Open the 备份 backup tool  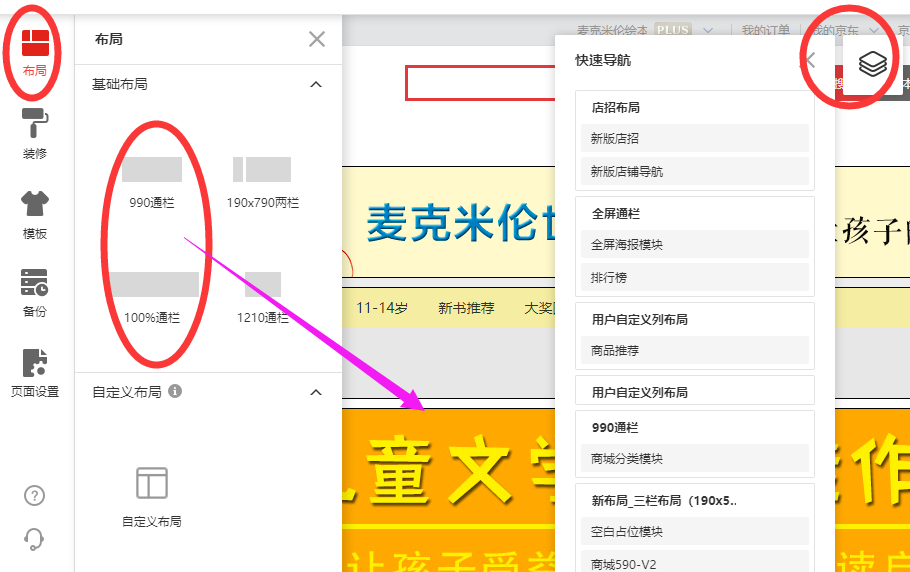tap(35, 293)
